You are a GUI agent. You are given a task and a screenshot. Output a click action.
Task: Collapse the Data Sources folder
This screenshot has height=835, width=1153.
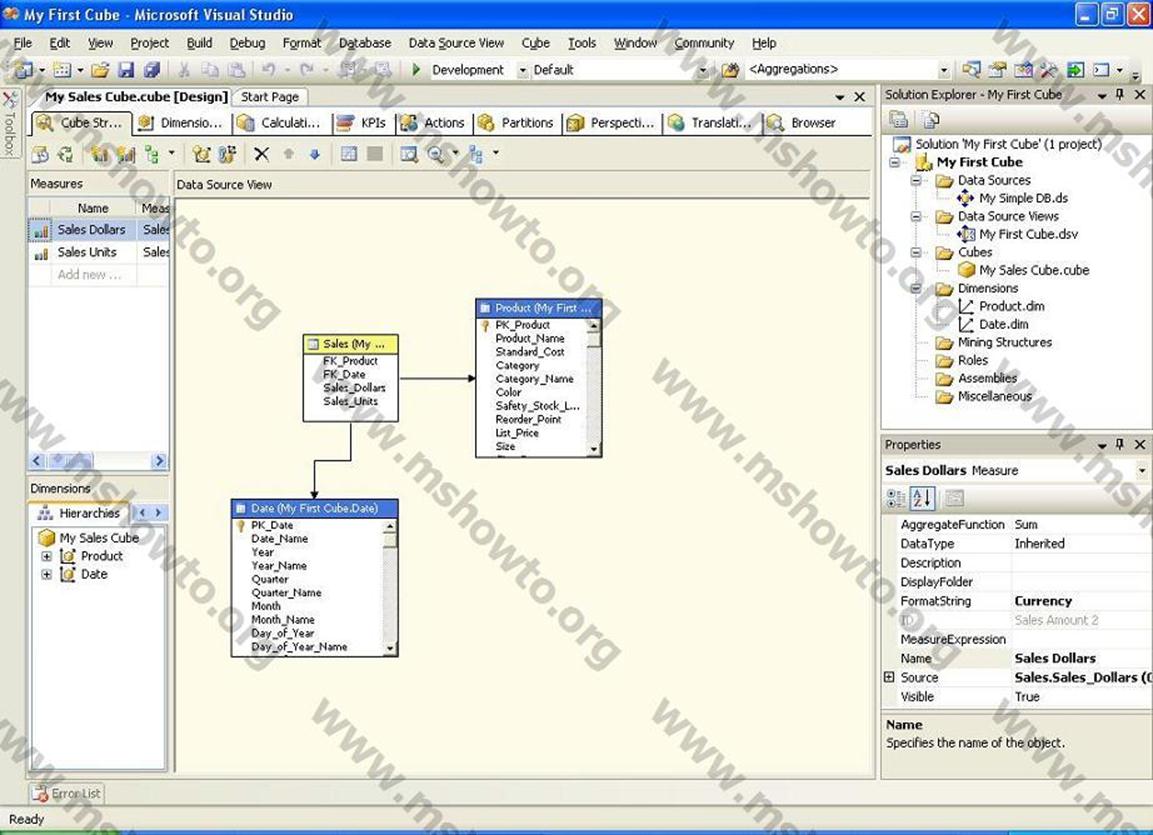click(x=916, y=180)
